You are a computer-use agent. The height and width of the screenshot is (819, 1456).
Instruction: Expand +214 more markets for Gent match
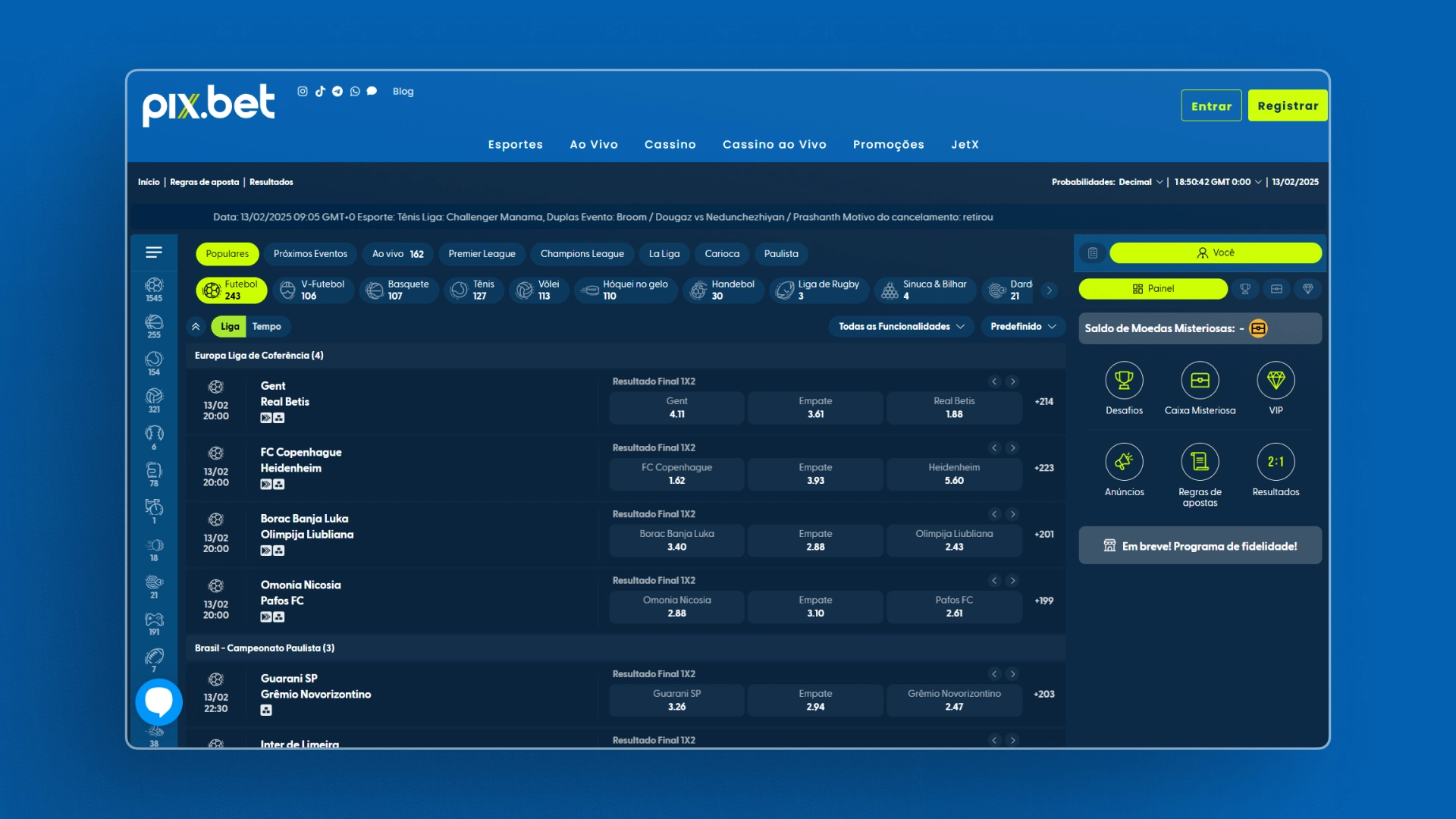coord(1043,402)
